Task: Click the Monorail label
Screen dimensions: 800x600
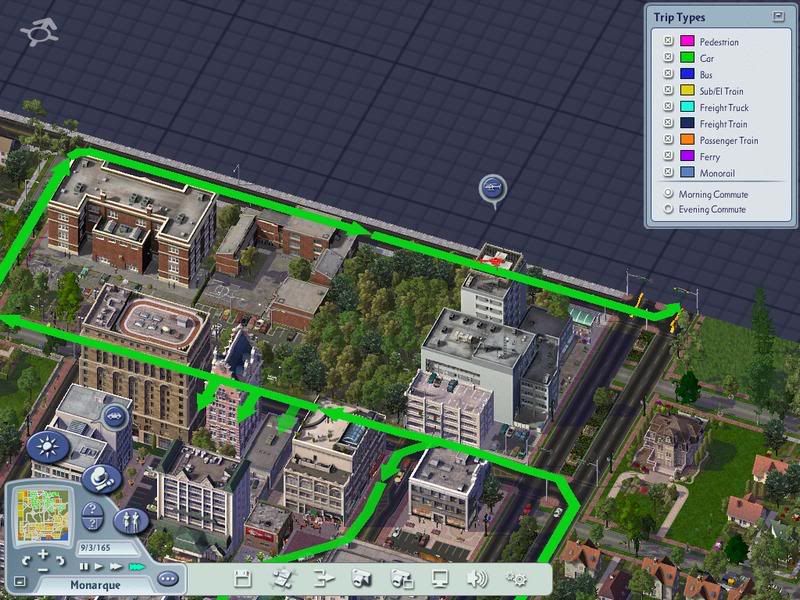Action: coord(717,173)
